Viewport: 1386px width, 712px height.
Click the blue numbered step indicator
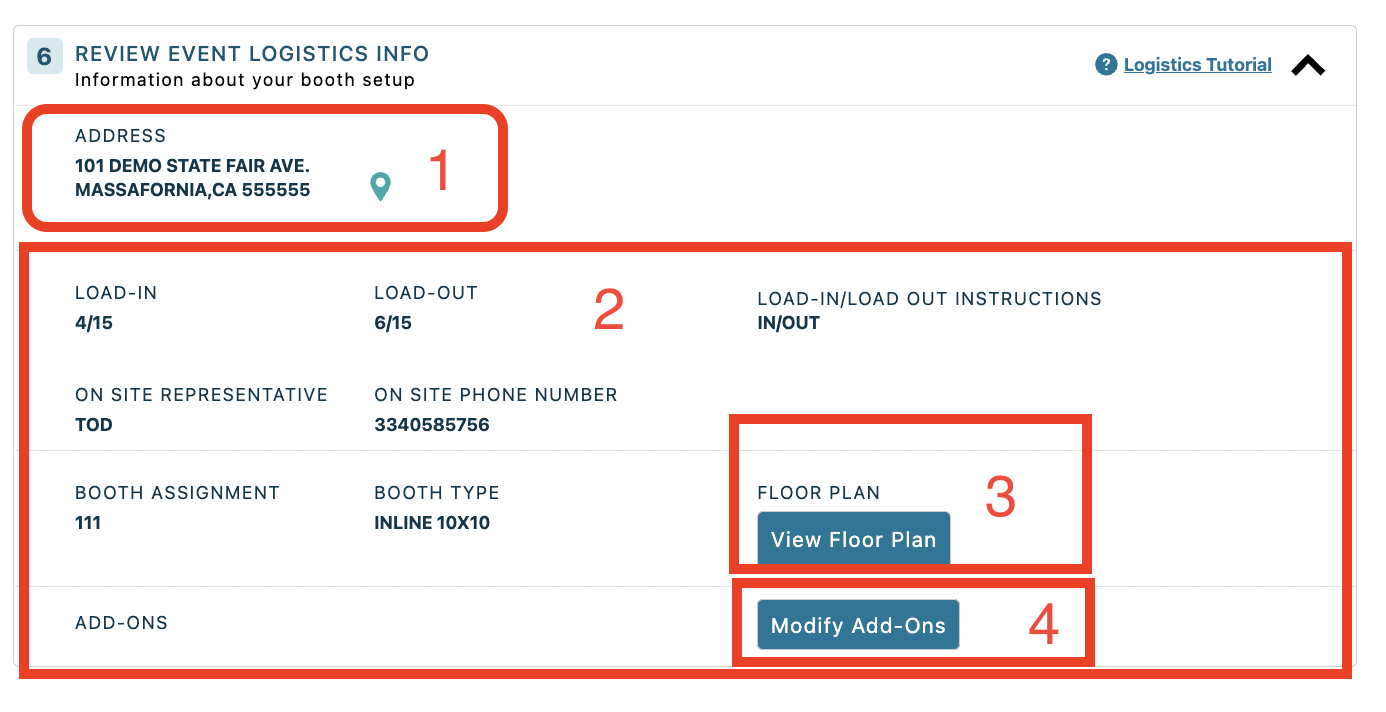click(x=44, y=57)
